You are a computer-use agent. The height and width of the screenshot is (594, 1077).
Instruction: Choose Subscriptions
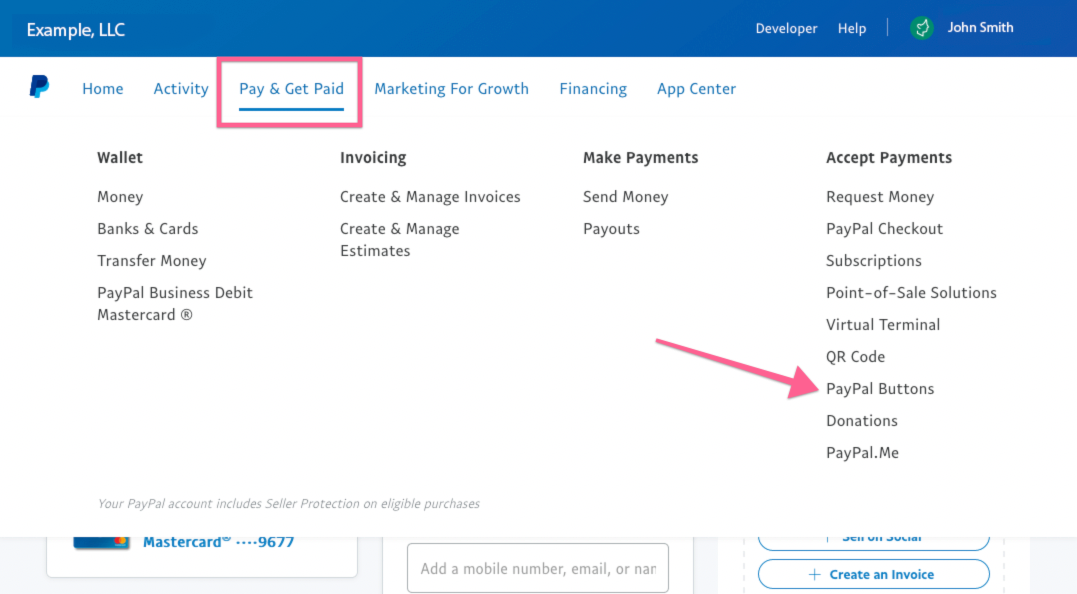click(874, 261)
